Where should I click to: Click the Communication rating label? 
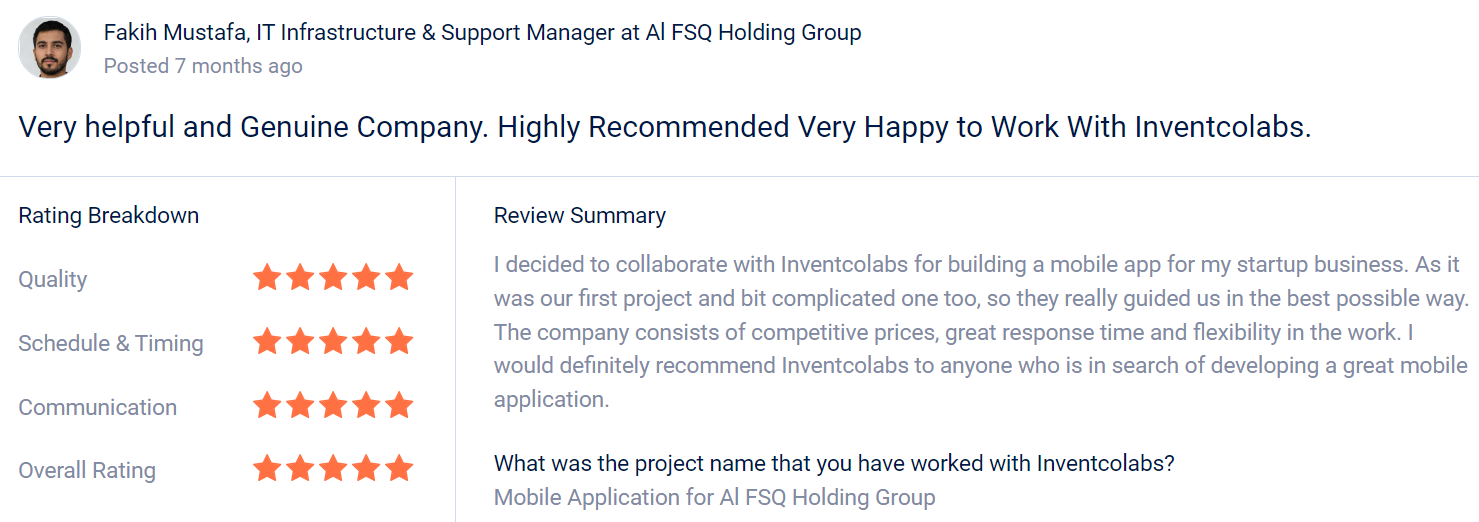pos(98,407)
